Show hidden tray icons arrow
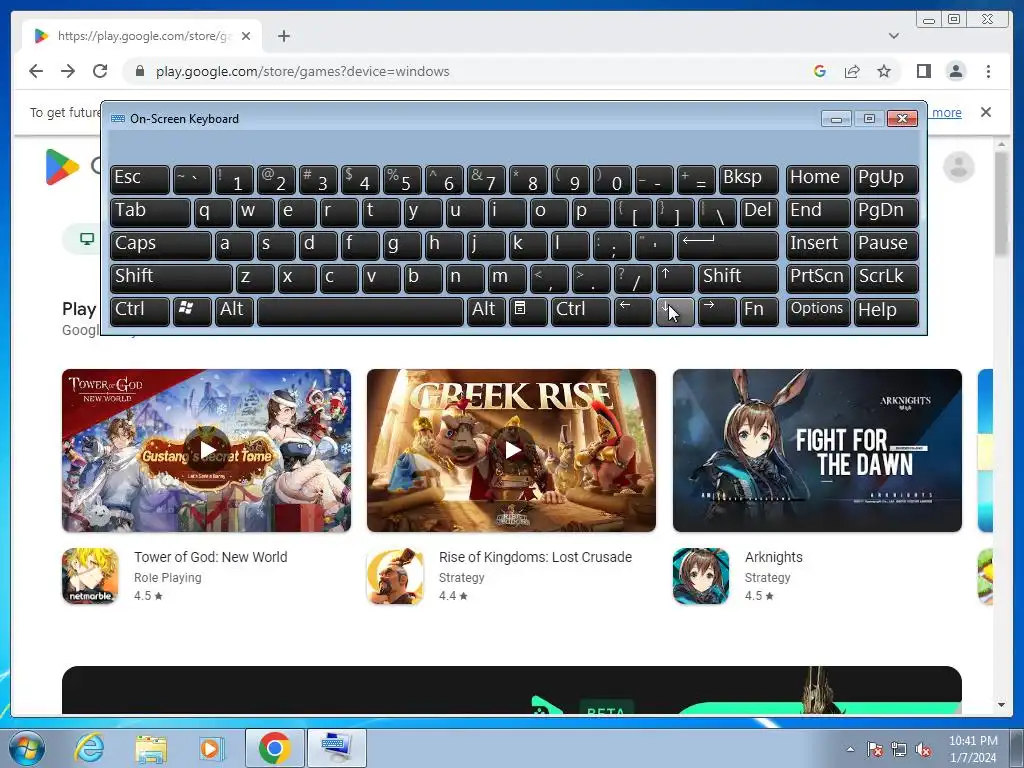 pos(850,749)
